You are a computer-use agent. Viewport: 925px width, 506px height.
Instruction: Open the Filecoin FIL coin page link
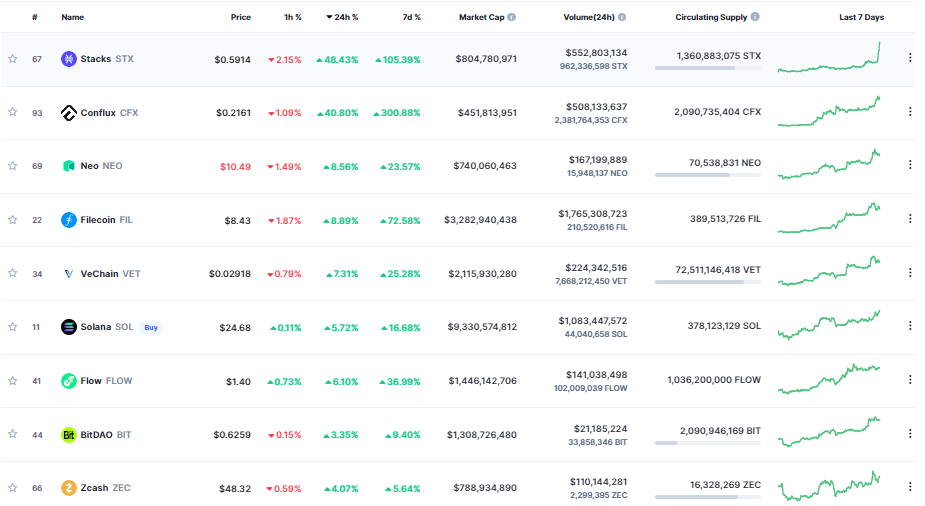click(x=106, y=220)
